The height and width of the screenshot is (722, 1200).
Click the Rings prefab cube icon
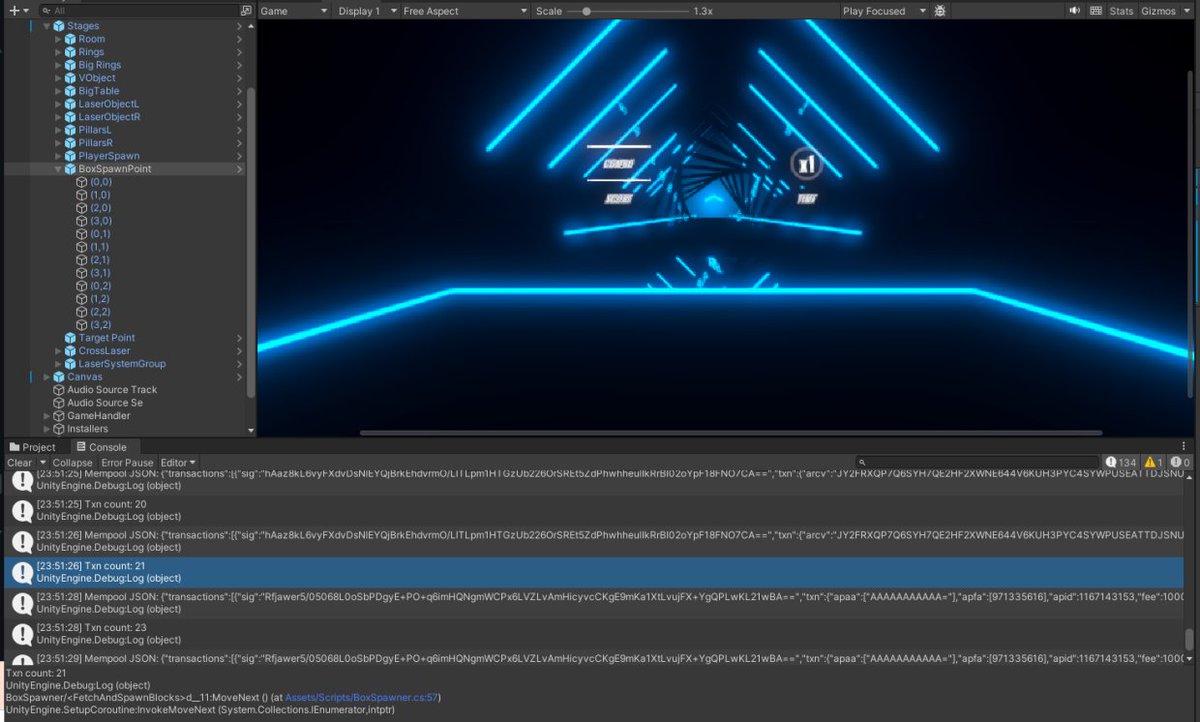(x=70, y=52)
